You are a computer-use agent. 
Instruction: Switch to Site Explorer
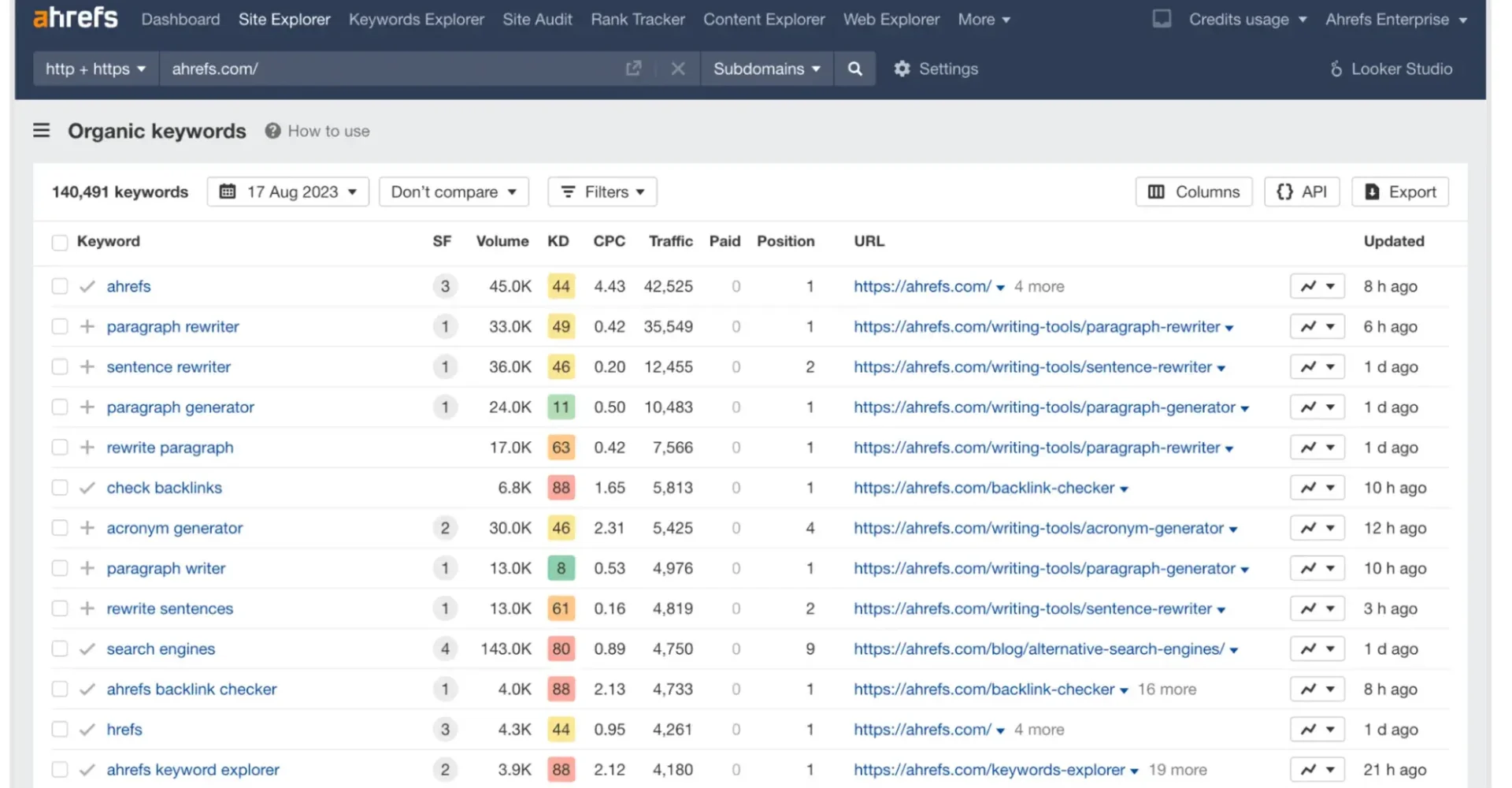click(x=284, y=19)
